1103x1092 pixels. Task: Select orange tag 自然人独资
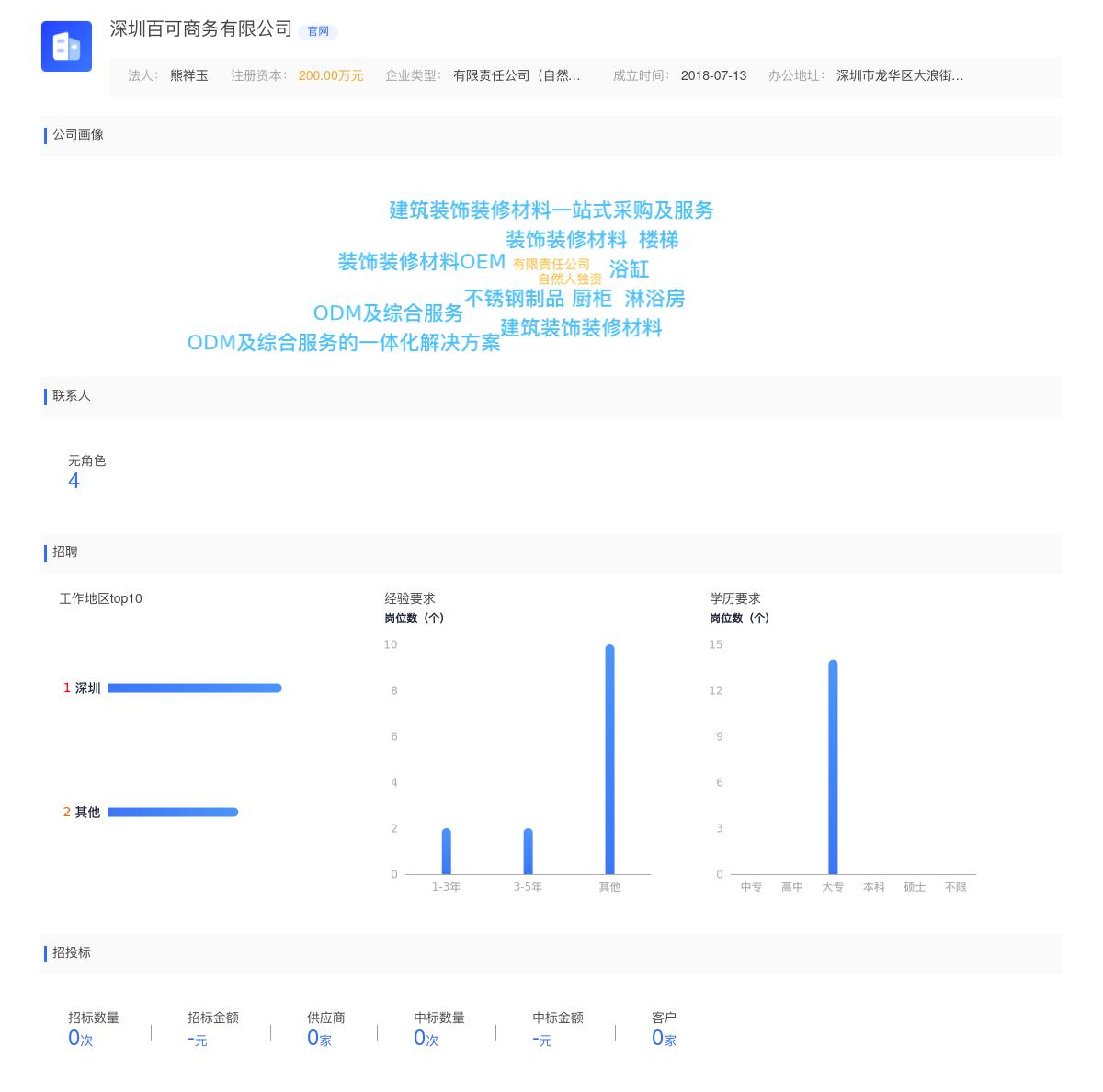point(570,279)
